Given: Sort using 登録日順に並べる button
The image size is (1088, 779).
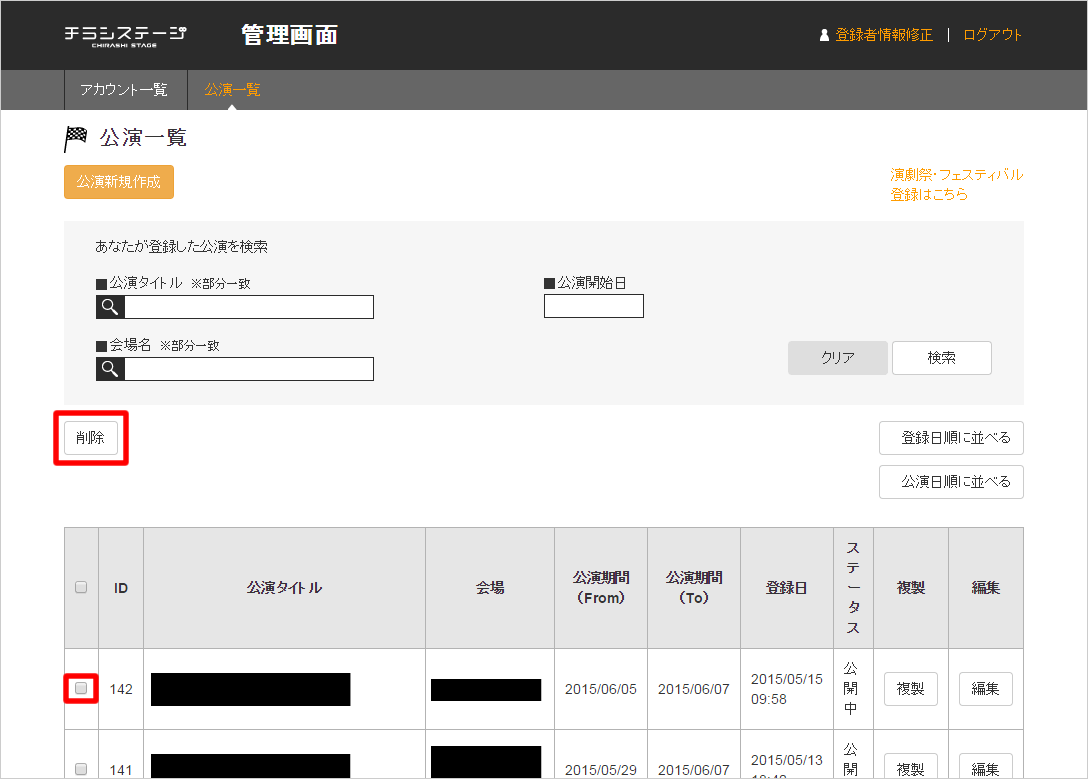Looking at the screenshot, I should tap(951, 438).
